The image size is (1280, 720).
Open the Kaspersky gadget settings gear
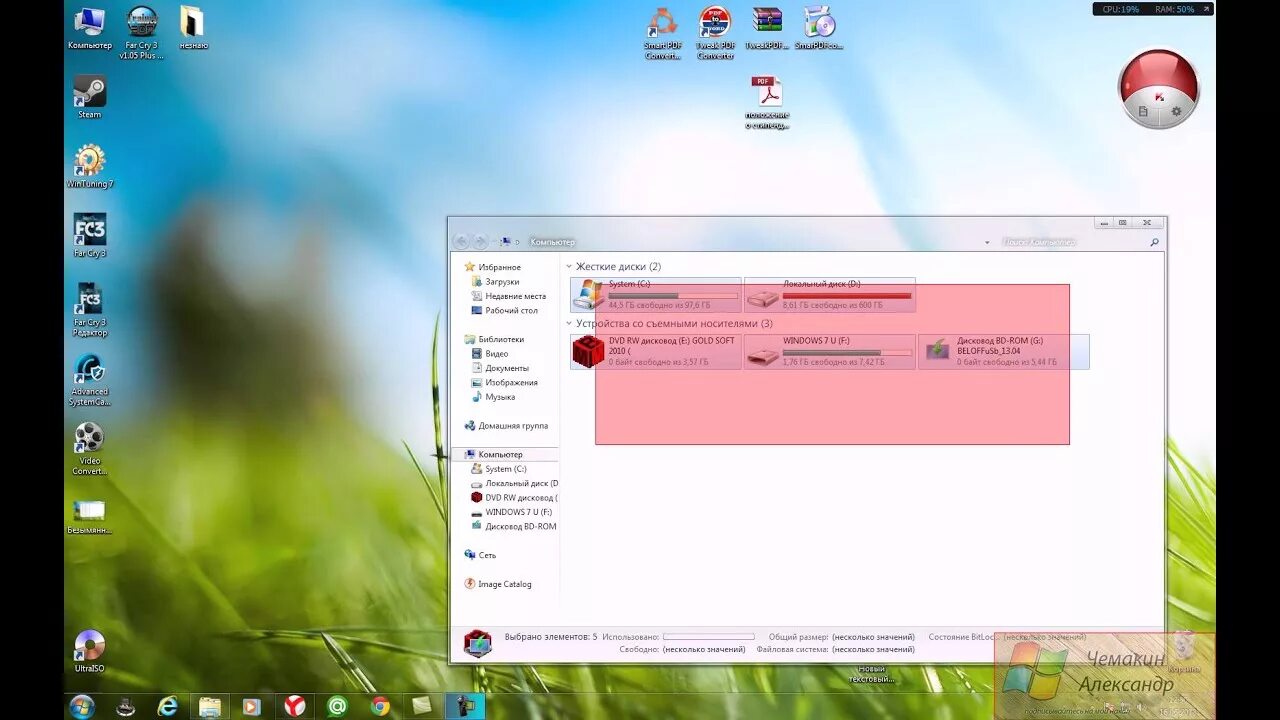click(1174, 112)
